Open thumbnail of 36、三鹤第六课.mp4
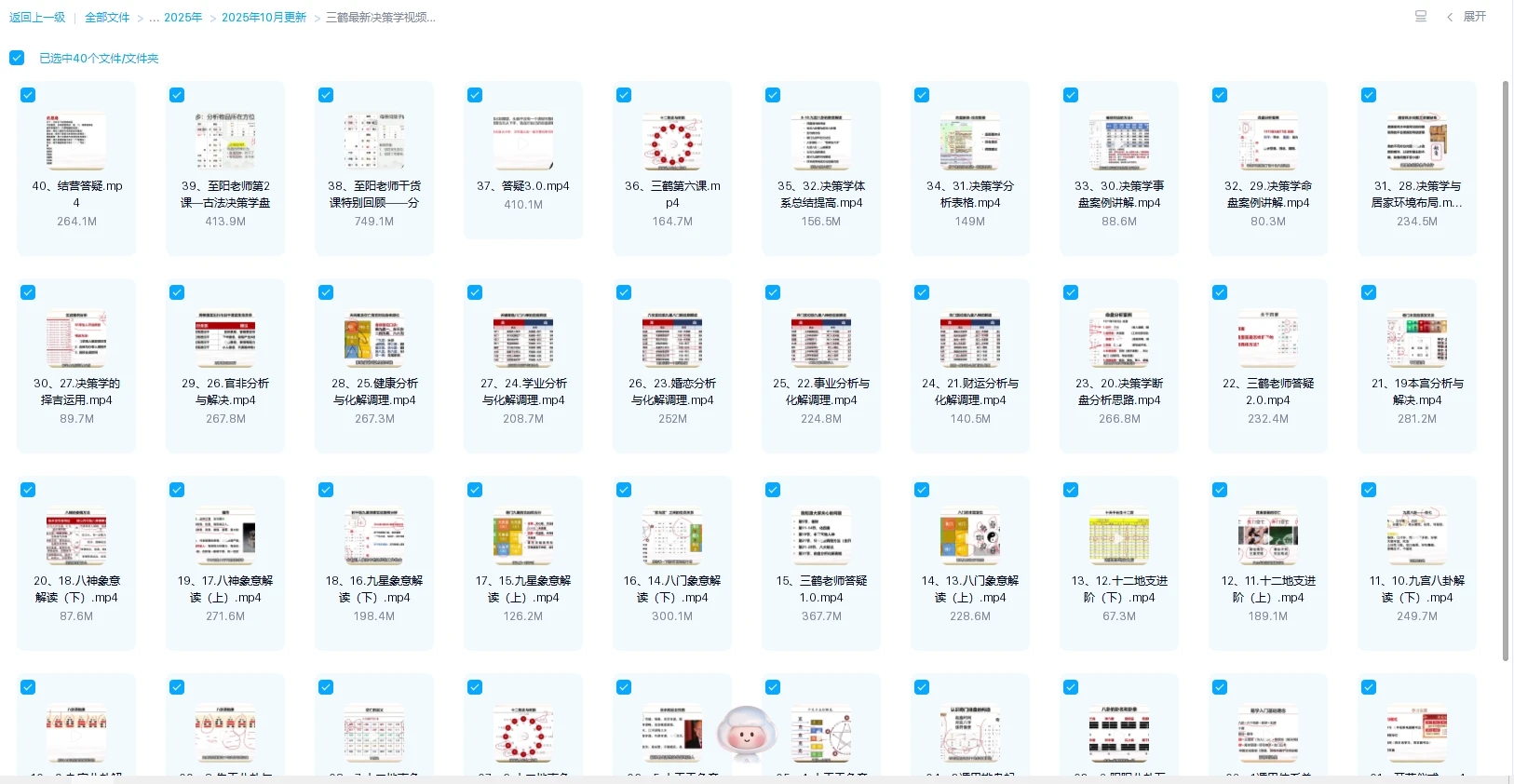Image resolution: width=1514 pixels, height=784 pixels. point(672,142)
